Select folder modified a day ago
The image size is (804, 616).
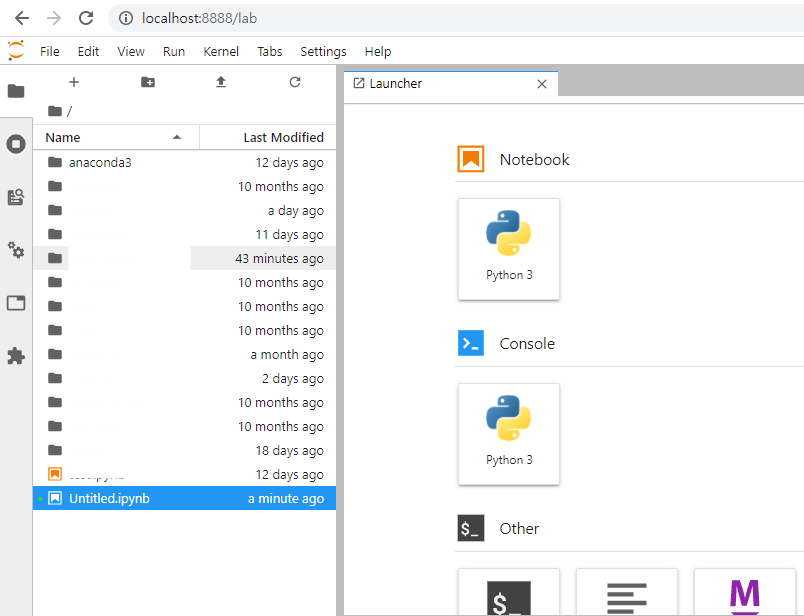(185, 210)
